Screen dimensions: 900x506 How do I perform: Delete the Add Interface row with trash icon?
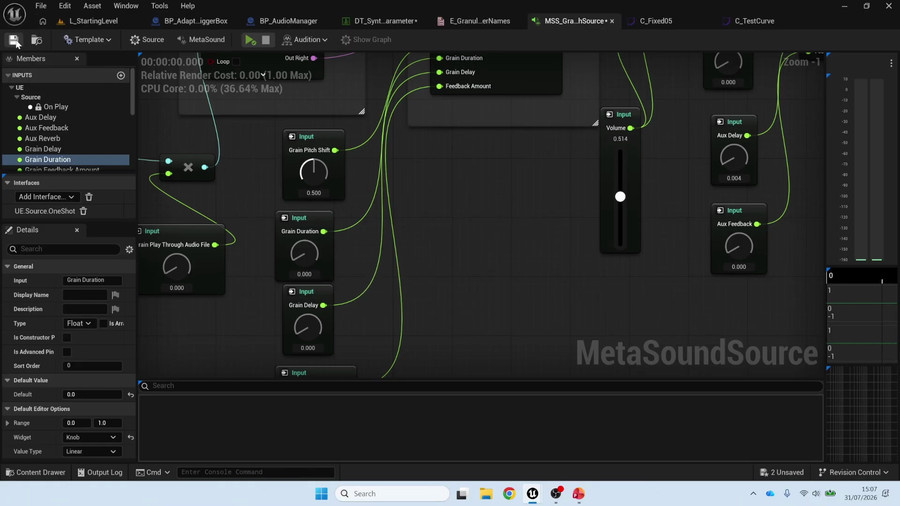[89, 197]
